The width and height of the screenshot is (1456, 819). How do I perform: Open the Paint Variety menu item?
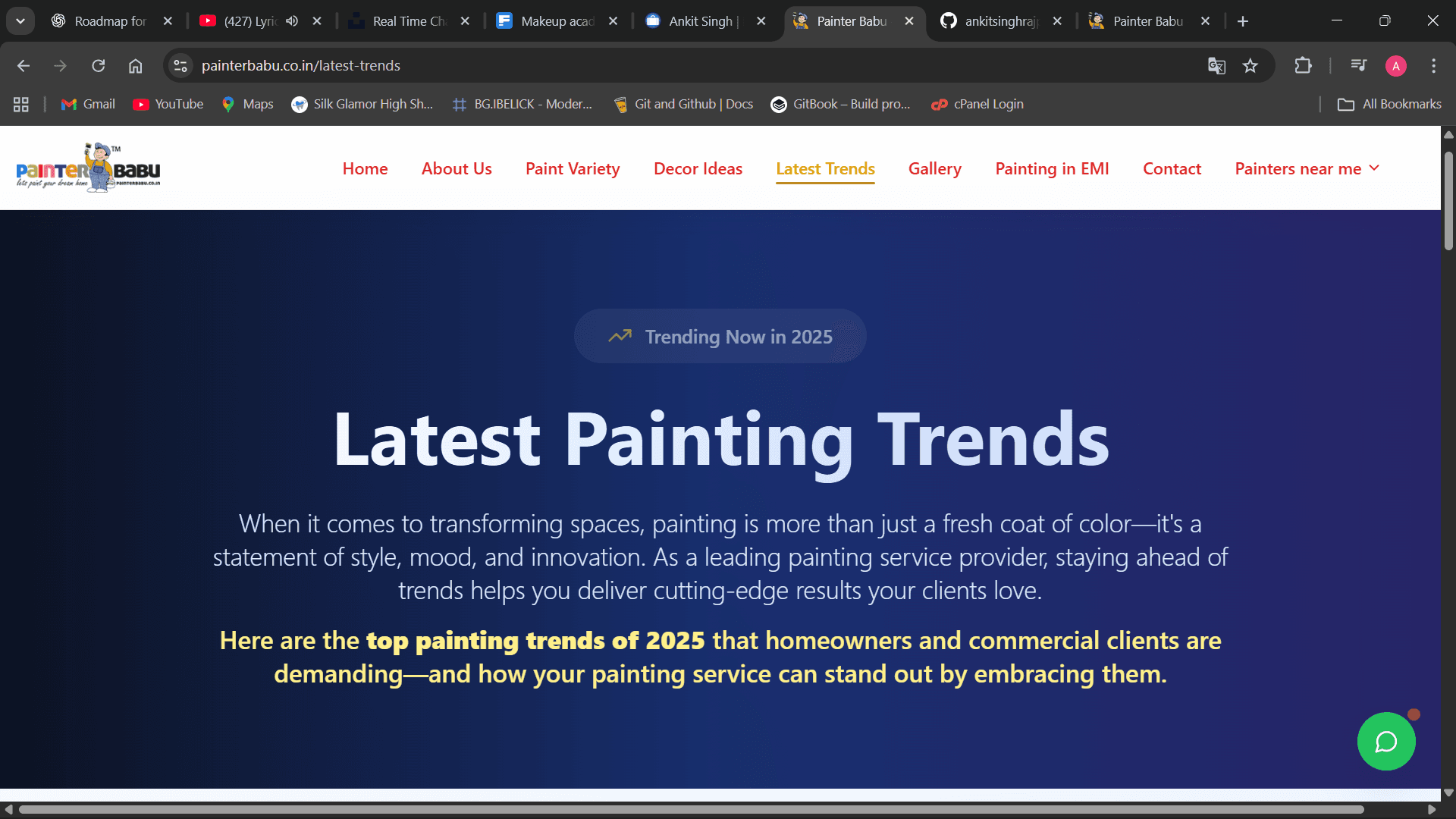click(573, 168)
